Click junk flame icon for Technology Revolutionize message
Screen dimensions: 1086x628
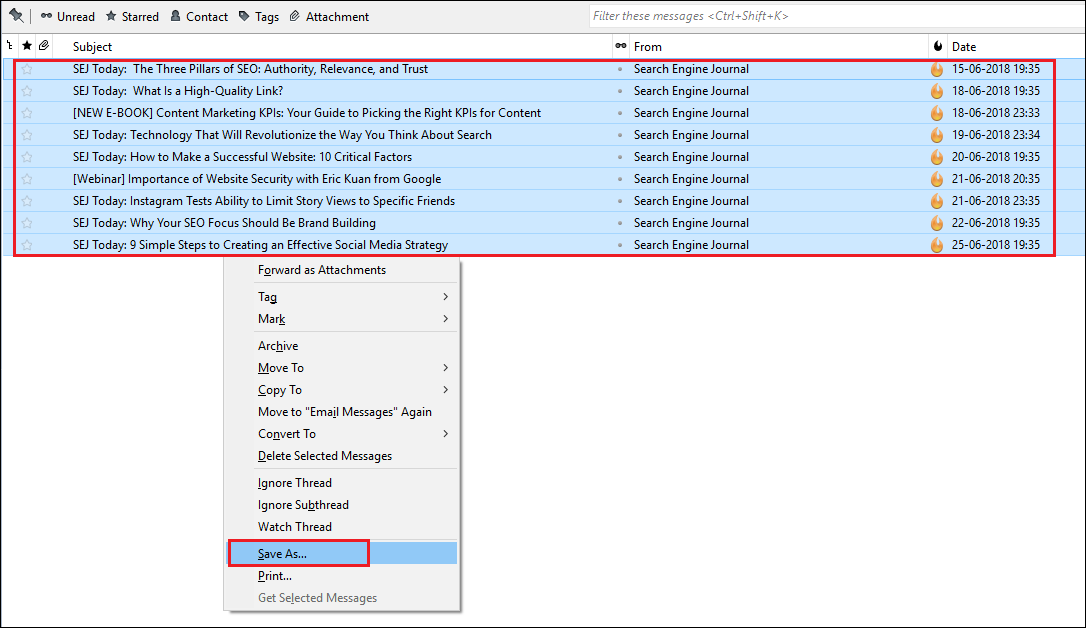(x=937, y=135)
